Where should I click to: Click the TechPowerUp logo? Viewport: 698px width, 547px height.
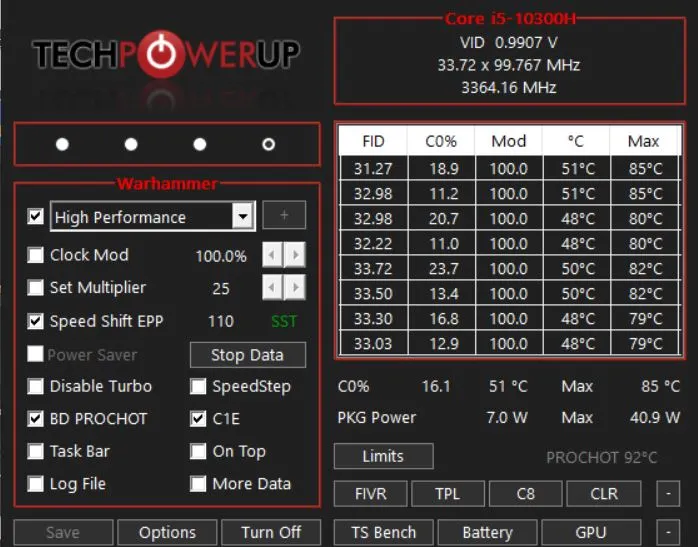tap(166, 54)
